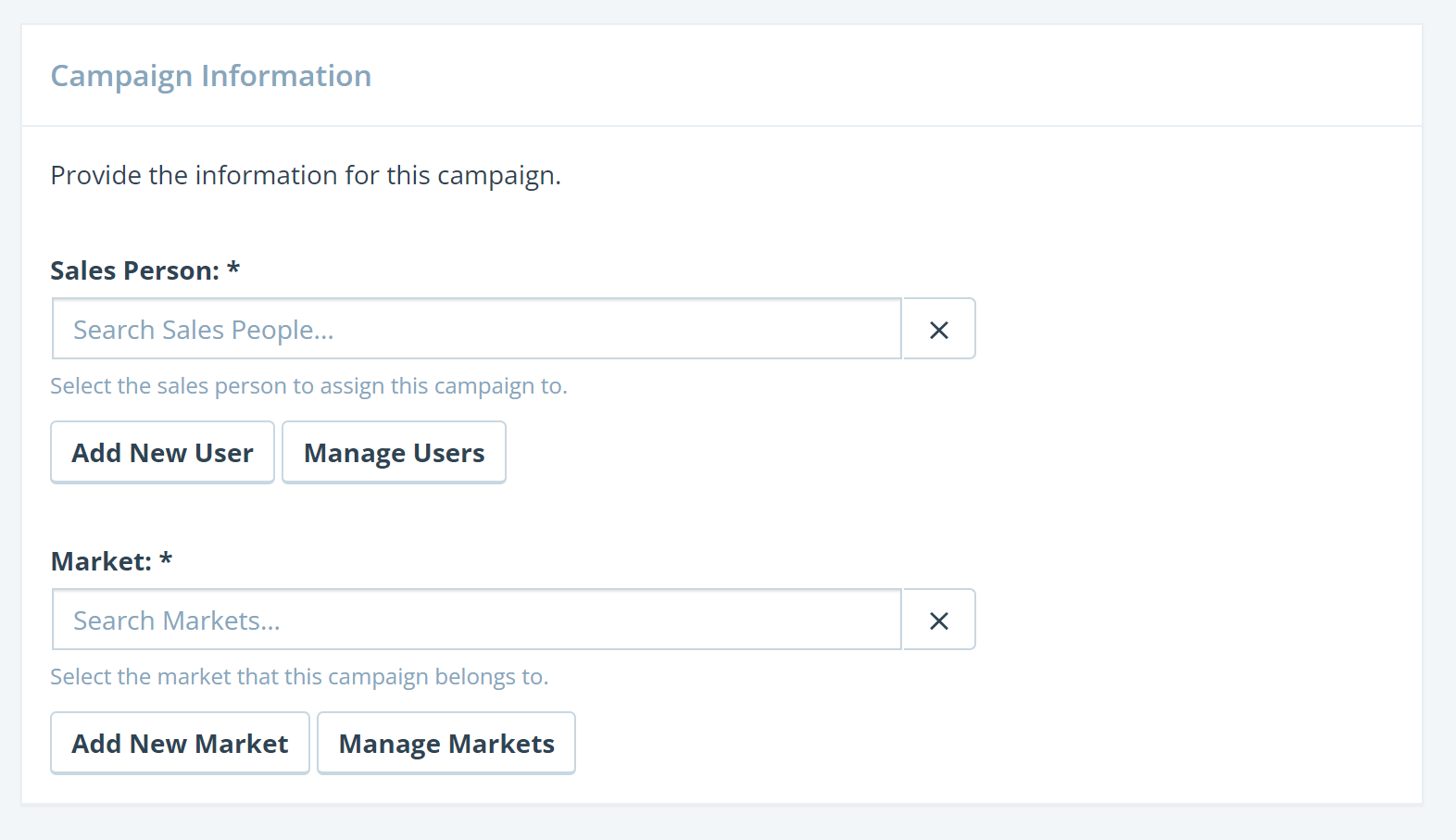Select the Market label
This screenshot has height=840, width=1456.
(x=111, y=561)
